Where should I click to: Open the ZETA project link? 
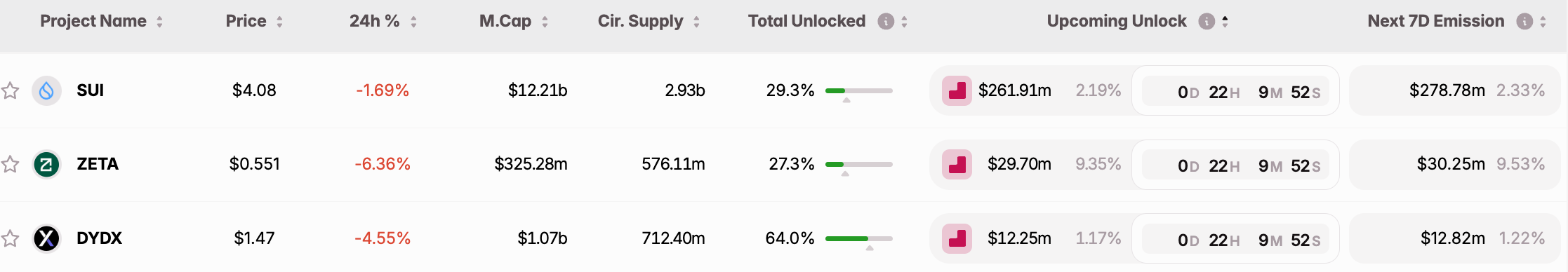(98, 164)
